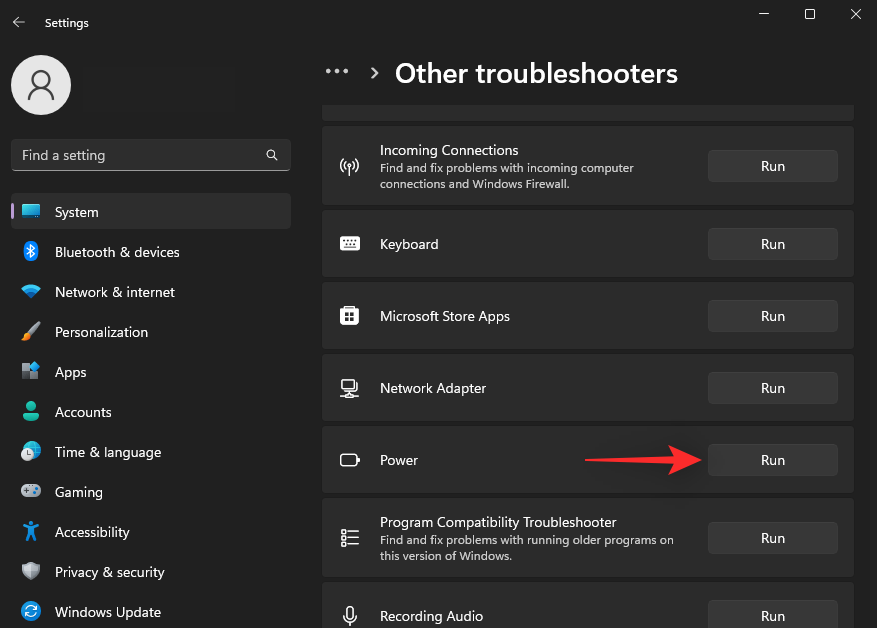
Task: Click the Windows Update icon in sidebar
Action: [x=31, y=612]
